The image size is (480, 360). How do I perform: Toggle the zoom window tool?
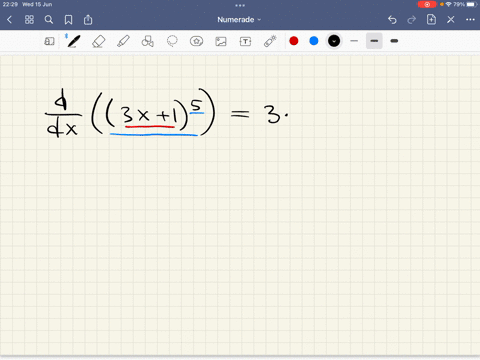tap(49, 41)
